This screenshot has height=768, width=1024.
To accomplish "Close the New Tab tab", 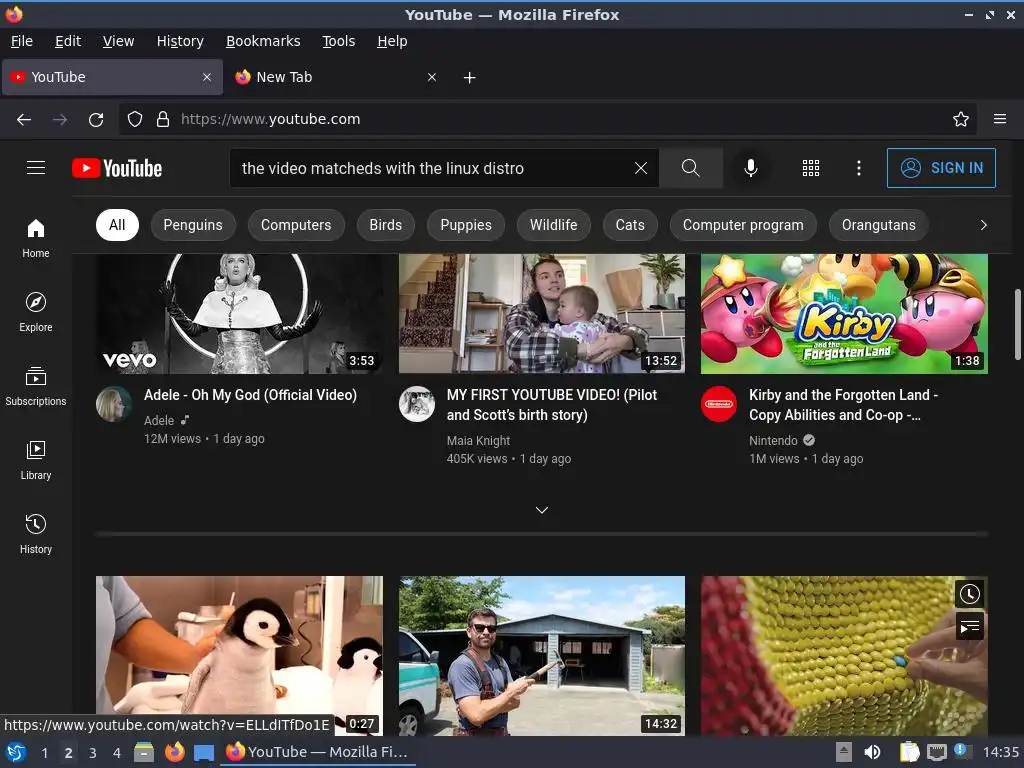I will 432,77.
